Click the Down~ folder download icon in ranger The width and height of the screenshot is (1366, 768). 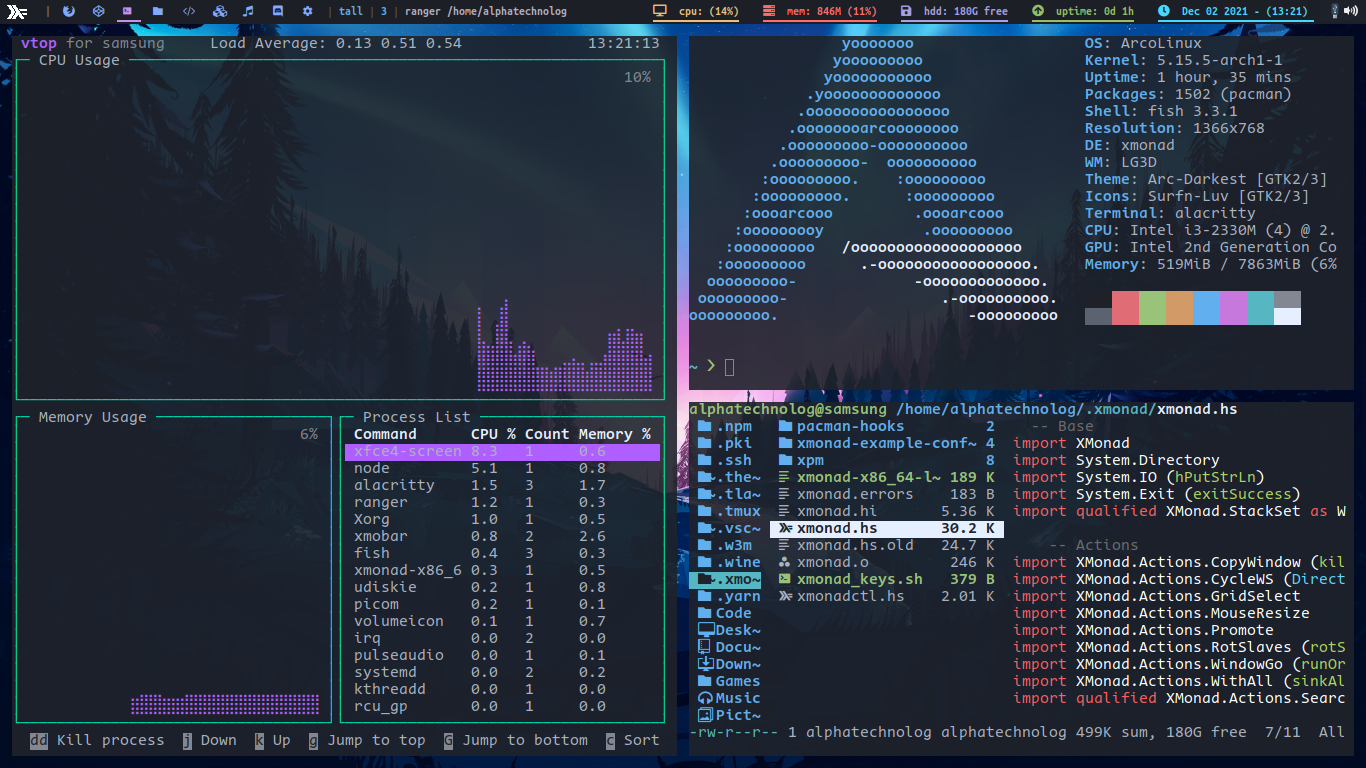[706, 664]
